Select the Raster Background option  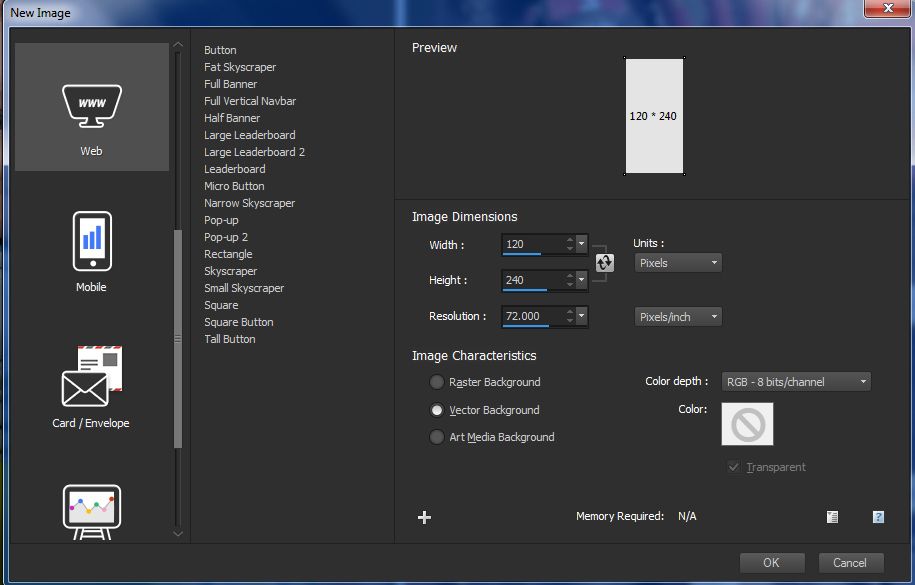point(436,382)
